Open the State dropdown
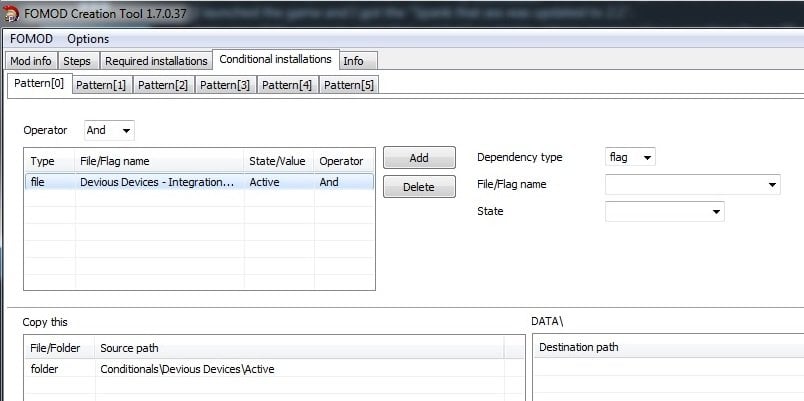Screen dimensions: 804x401 coord(665,211)
